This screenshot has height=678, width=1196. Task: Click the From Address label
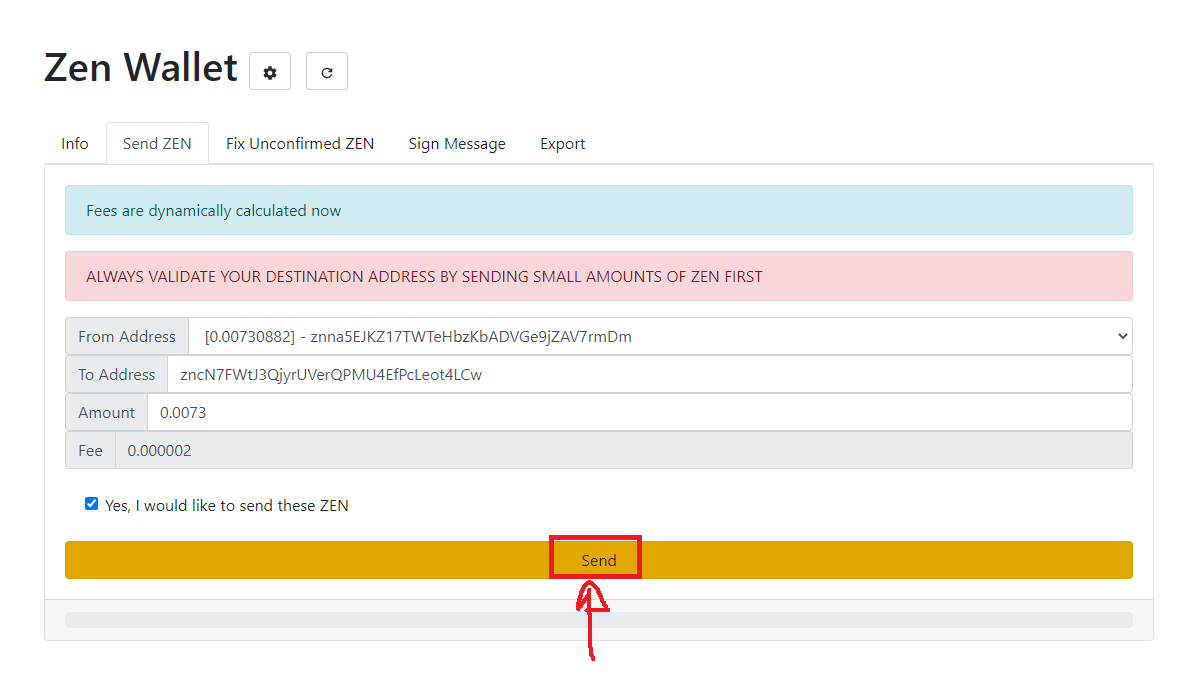pyautogui.click(x=127, y=336)
